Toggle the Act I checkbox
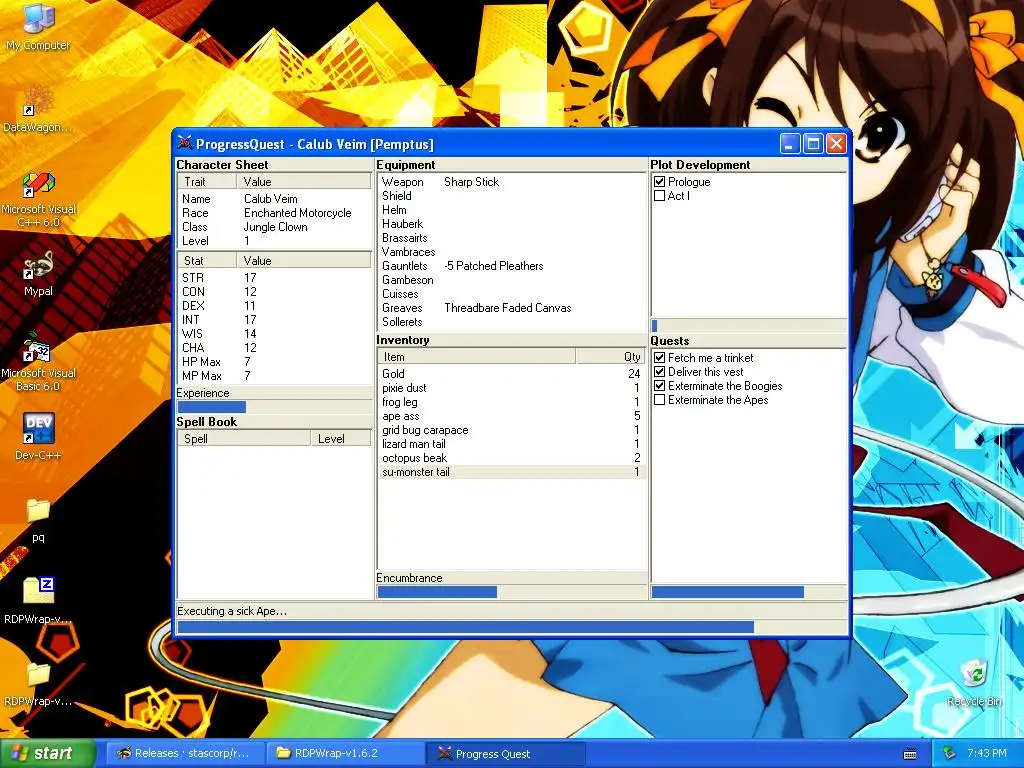This screenshot has height=768, width=1024. click(660, 195)
